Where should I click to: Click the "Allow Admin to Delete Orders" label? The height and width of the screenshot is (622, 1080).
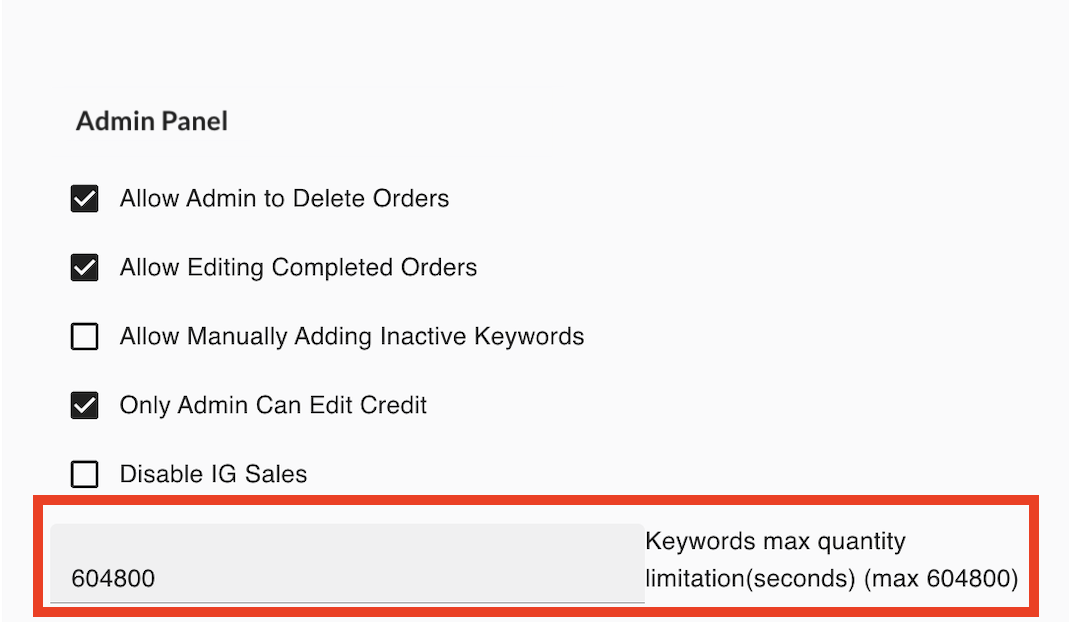pyautogui.click(x=284, y=198)
